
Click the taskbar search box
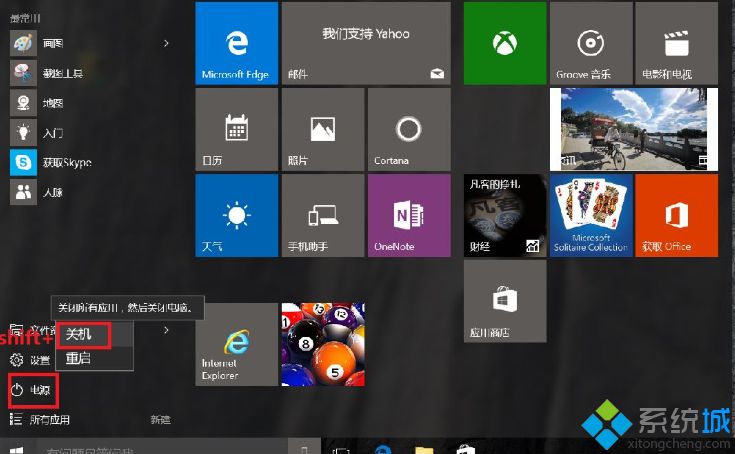click(162, 448)
